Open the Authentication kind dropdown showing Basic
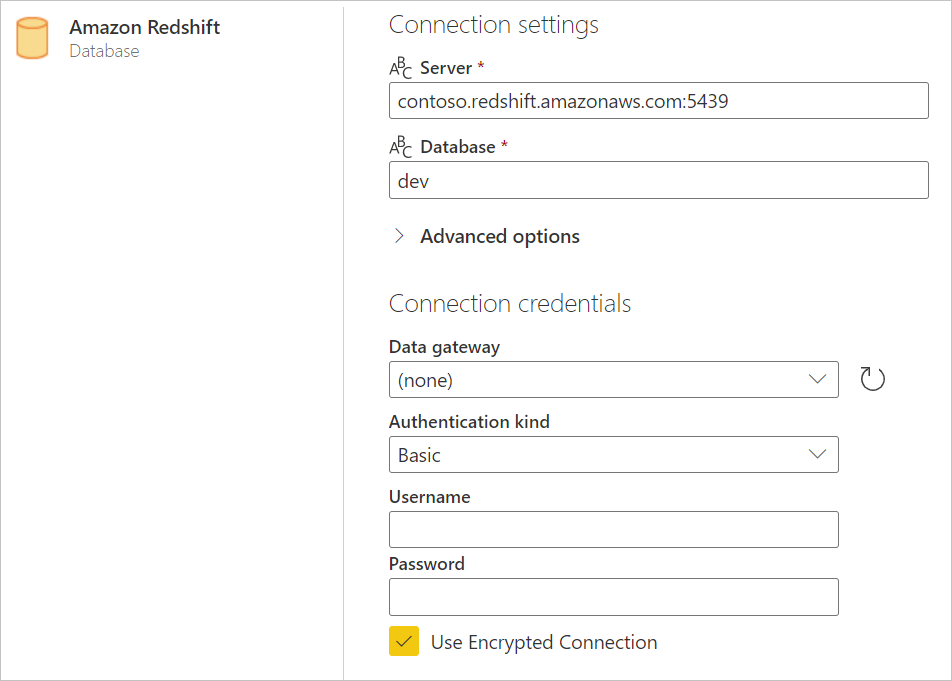This screenshot has width=952, height=681. point(613,454)
